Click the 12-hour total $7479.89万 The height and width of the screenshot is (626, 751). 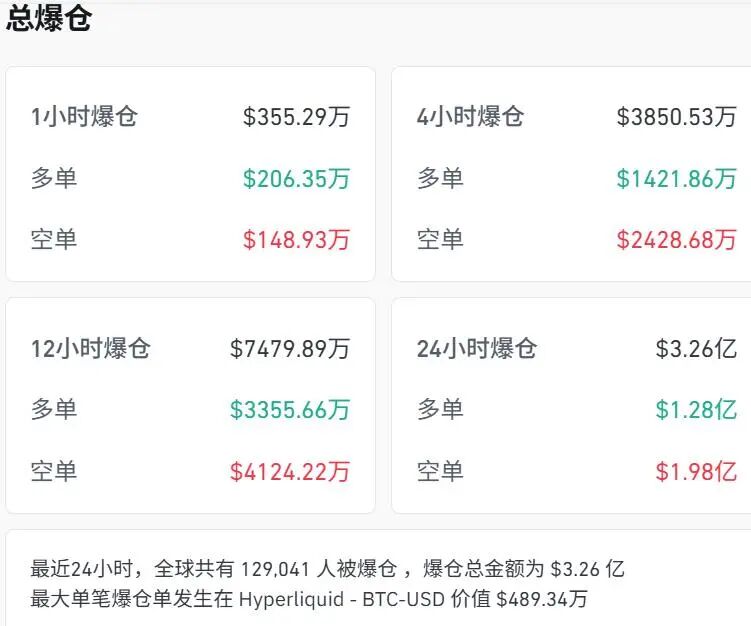pos(290,348)
